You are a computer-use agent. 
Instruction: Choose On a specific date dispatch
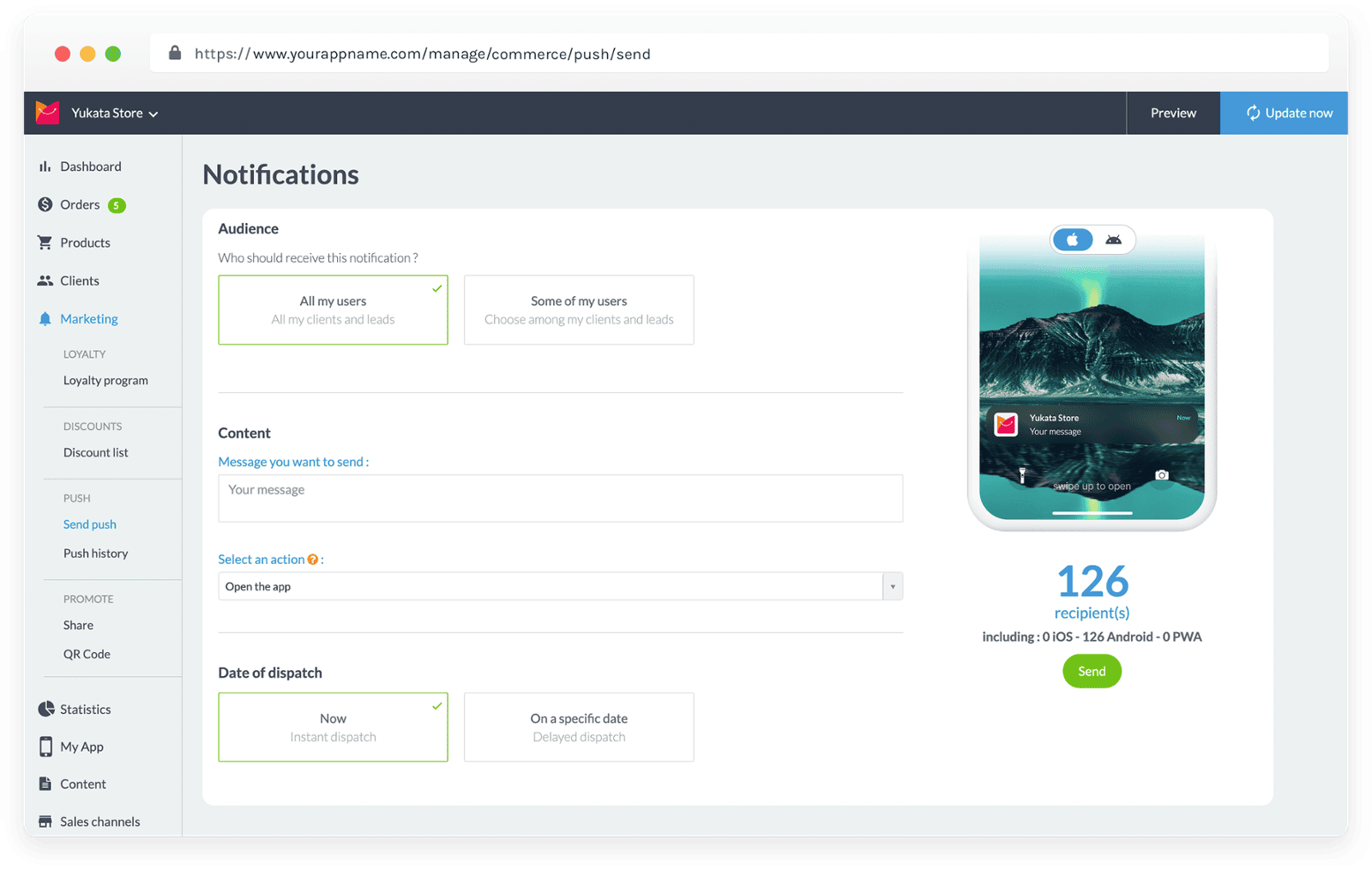578,727
